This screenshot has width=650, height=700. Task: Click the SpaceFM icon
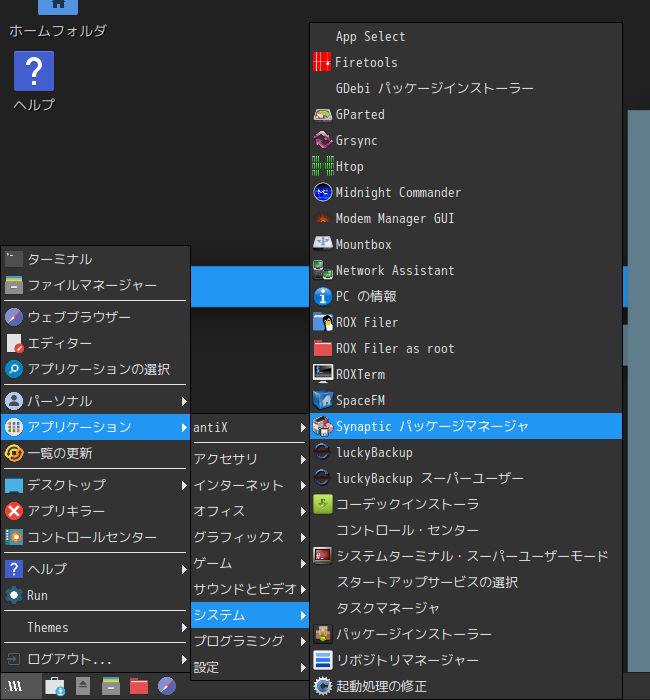322,400
